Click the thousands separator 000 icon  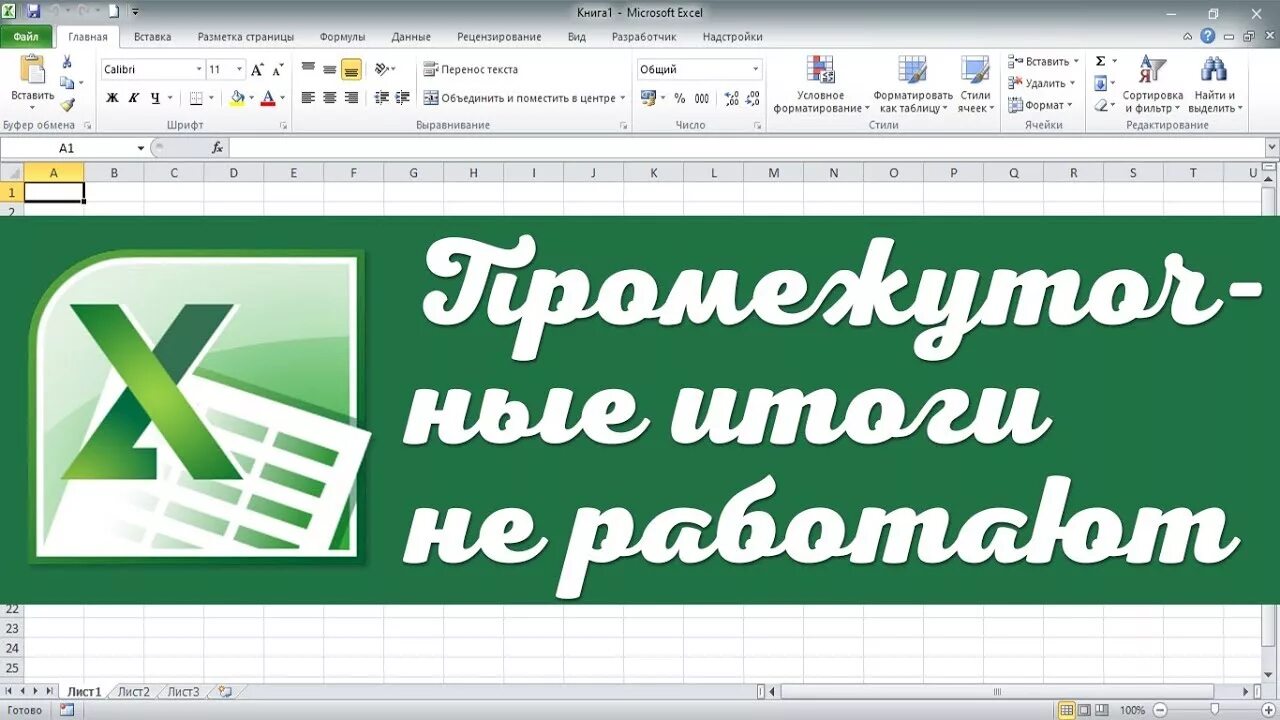[x=702, y=98]
